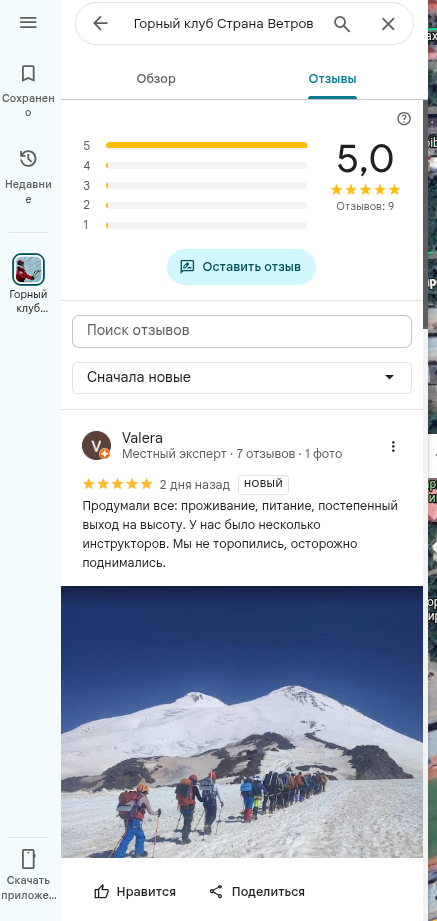Click the Отзывов: 9 text
437x921 pixels.
pyautogui.click(x=365, y=206)
